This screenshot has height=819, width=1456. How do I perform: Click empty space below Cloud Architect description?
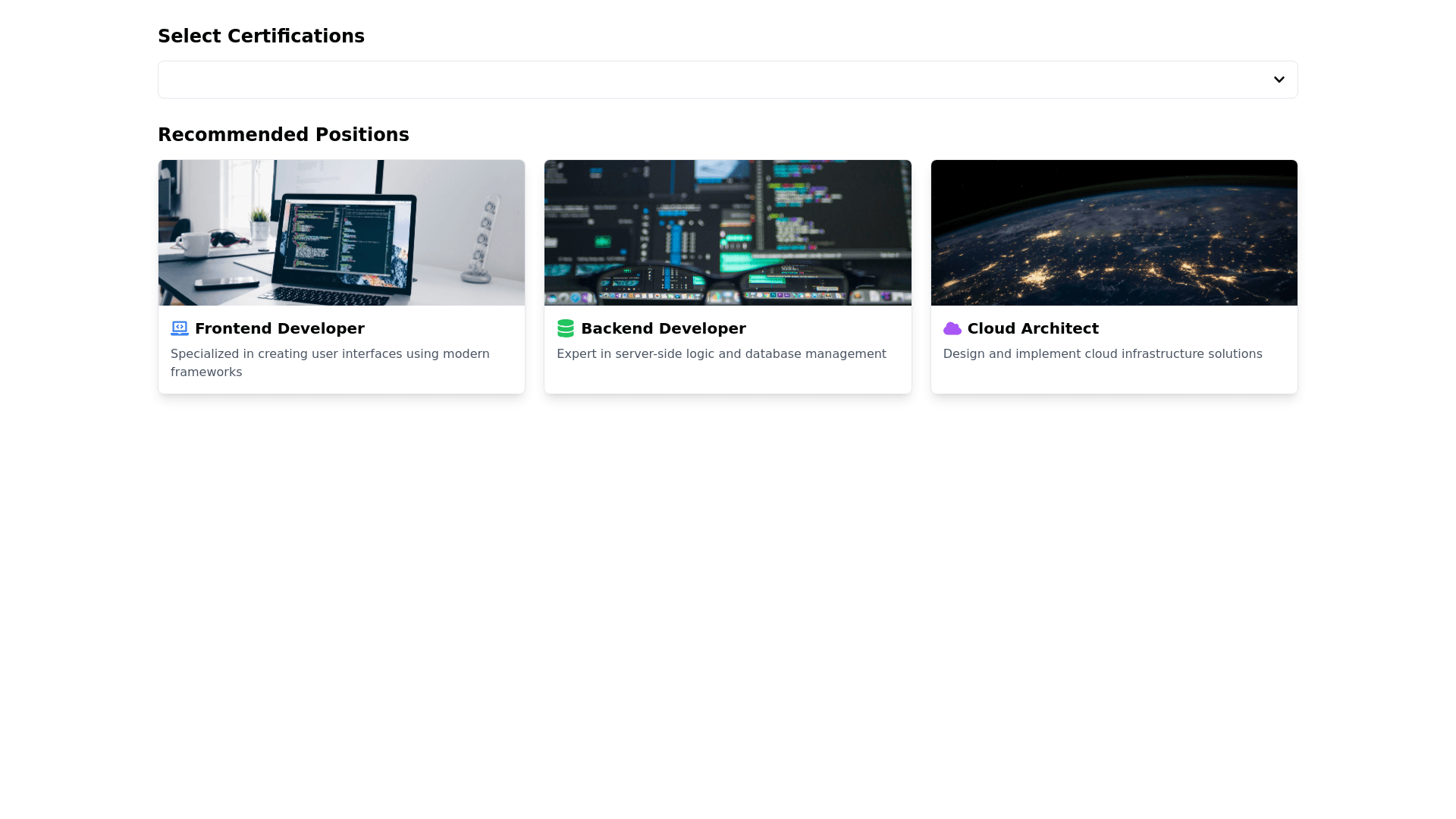pos(1114,378)
